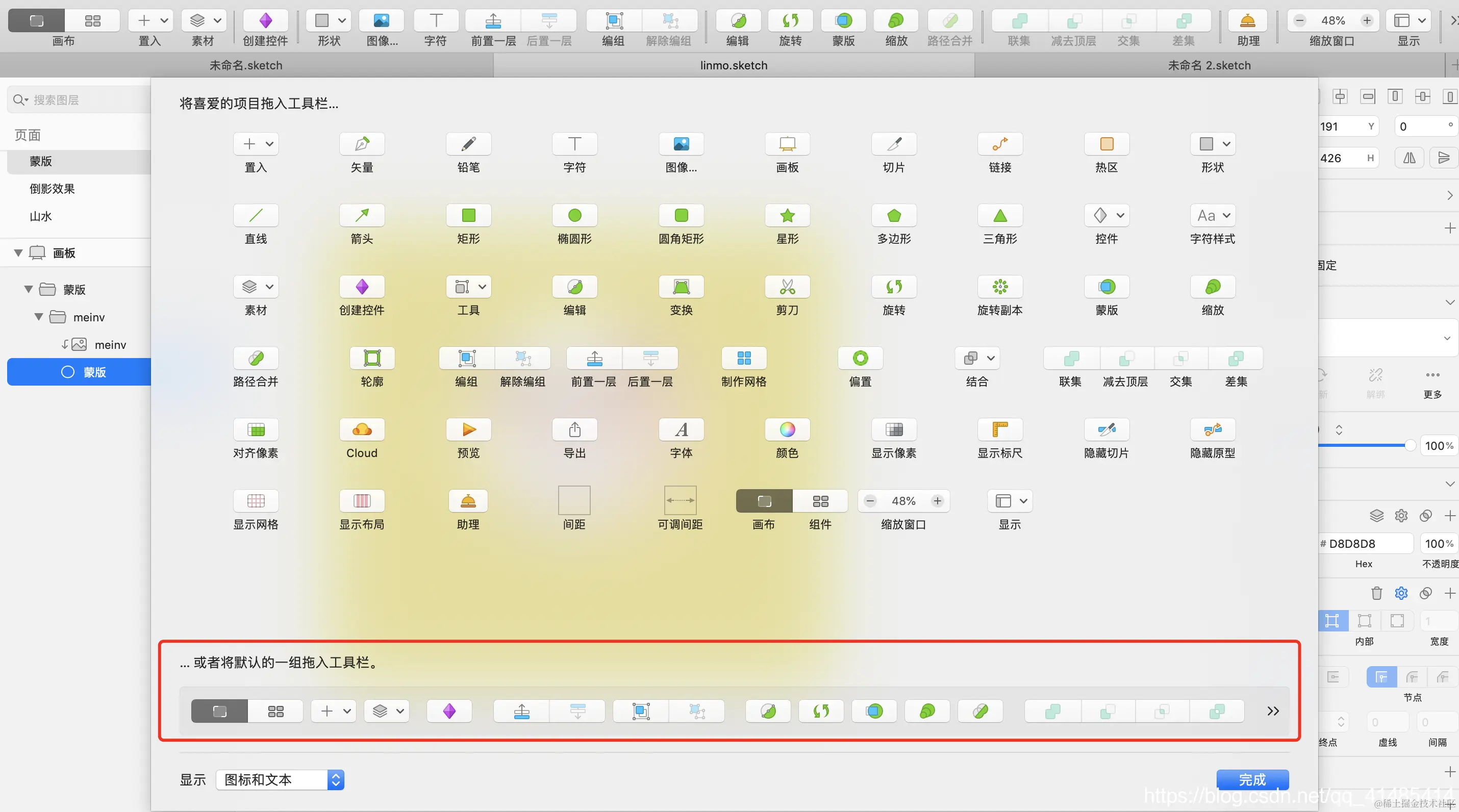Select the 倒影效果 page
Image resolution: width=1459 pixels, height=812 pixels.
52,189
